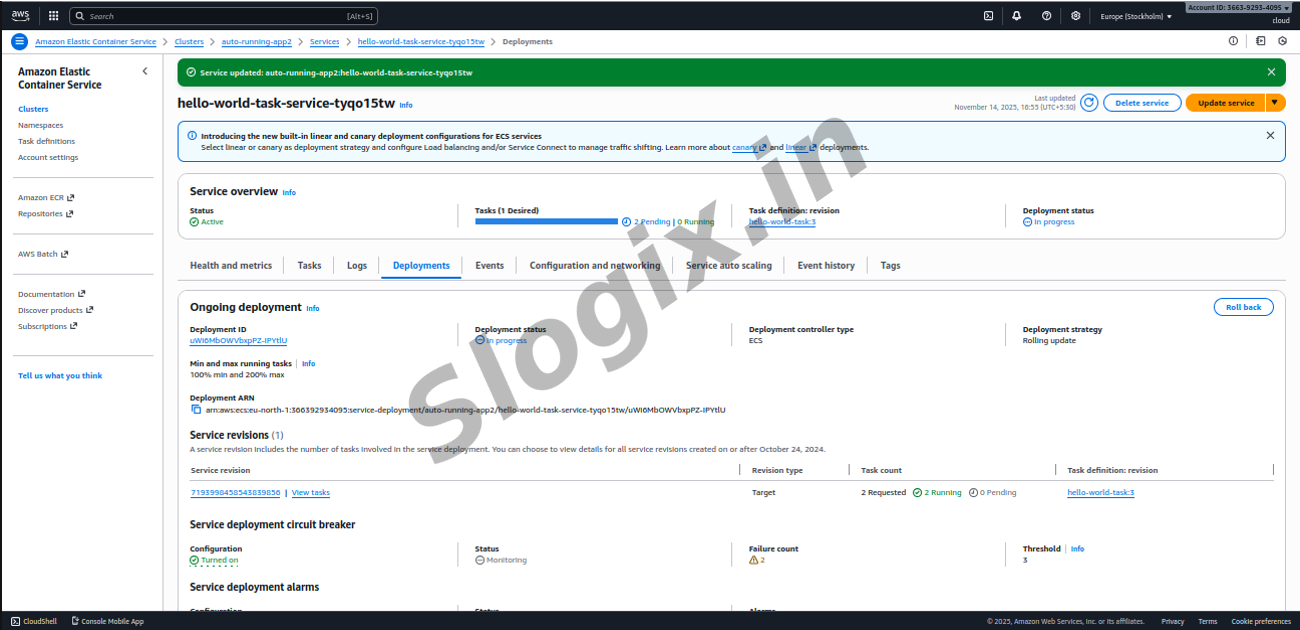Click the refresh button beside Delete service
Screen dimensions: 1300x630
click(x=1089, y=102)
